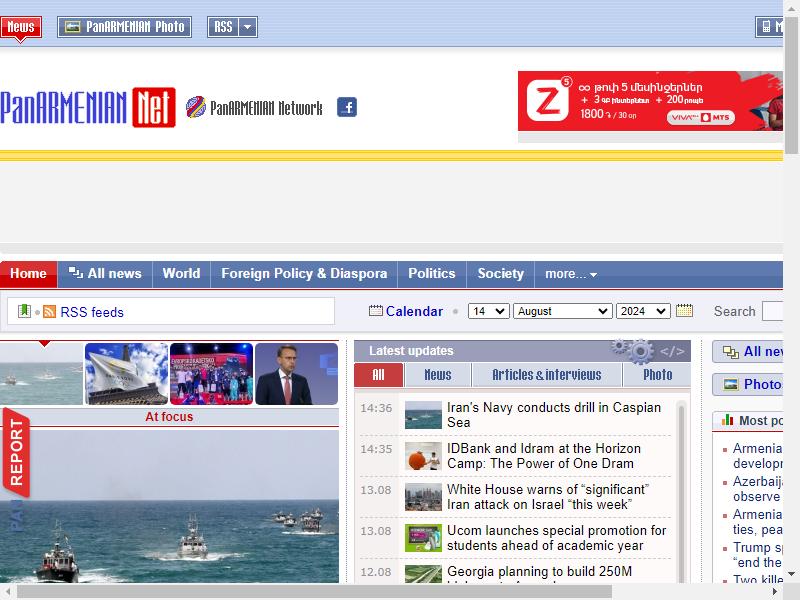Click the RSS button in top bar
800x600 pixels.
tap(223, 27)
